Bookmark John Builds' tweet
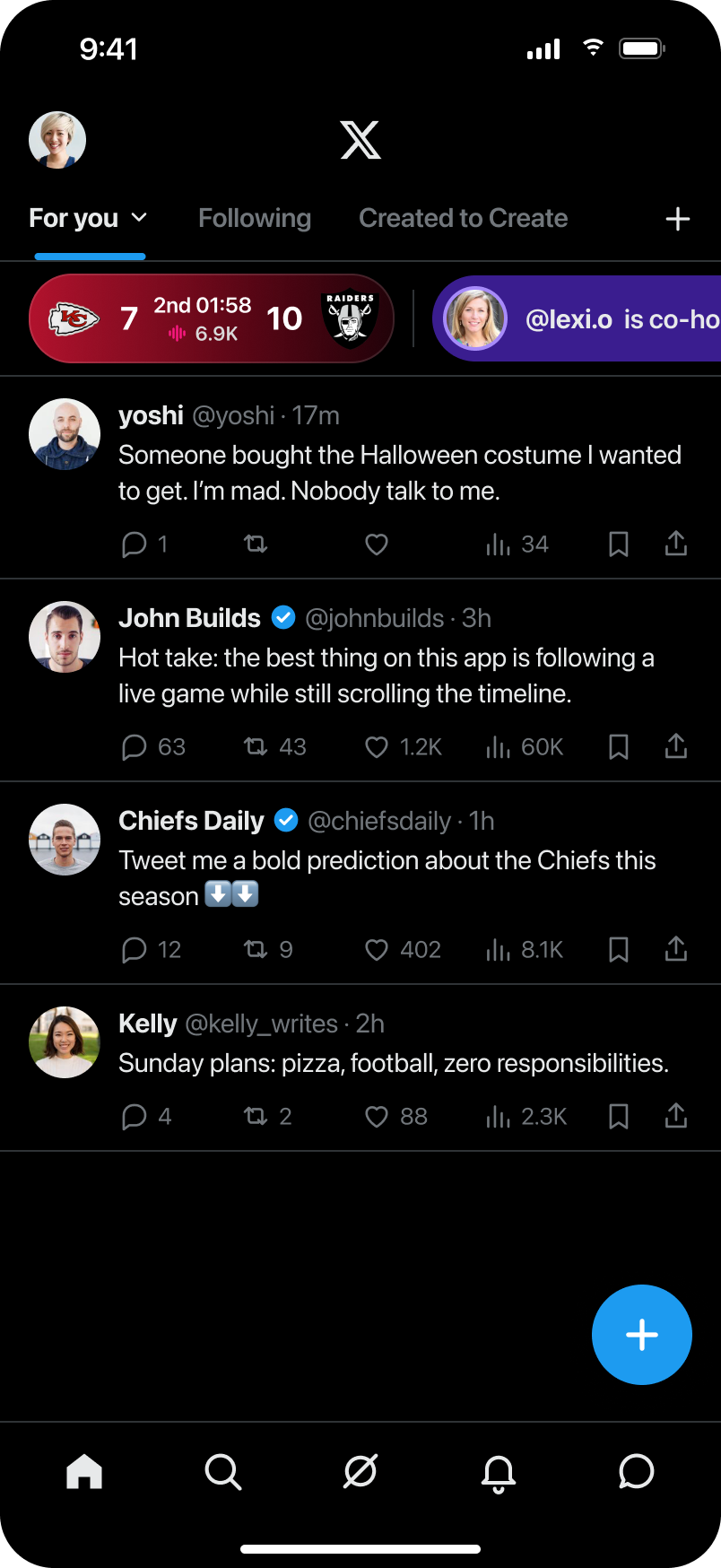This screenshot has height=1568, width=721. (619, 746)
